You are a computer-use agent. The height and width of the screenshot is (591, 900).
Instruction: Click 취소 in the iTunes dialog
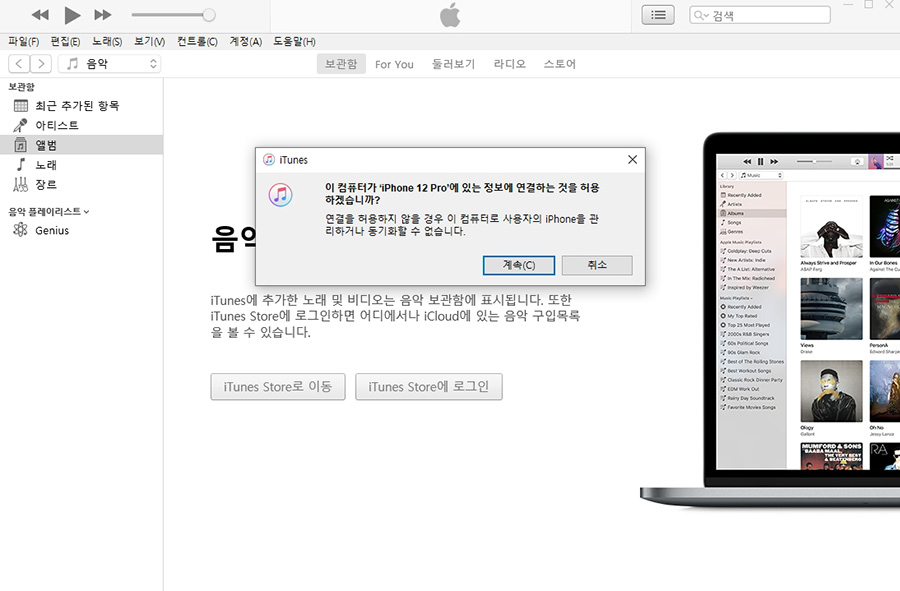point(597,265)
